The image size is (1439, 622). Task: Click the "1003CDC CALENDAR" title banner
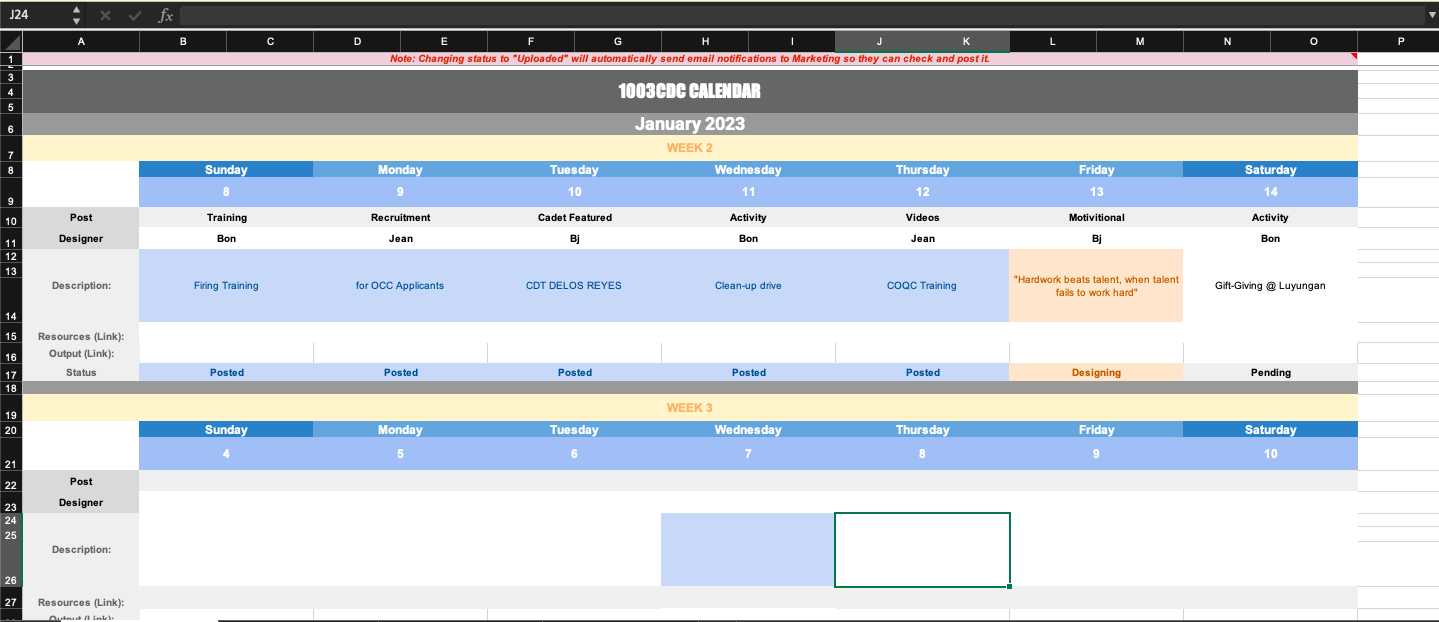(x=689, y=91)
